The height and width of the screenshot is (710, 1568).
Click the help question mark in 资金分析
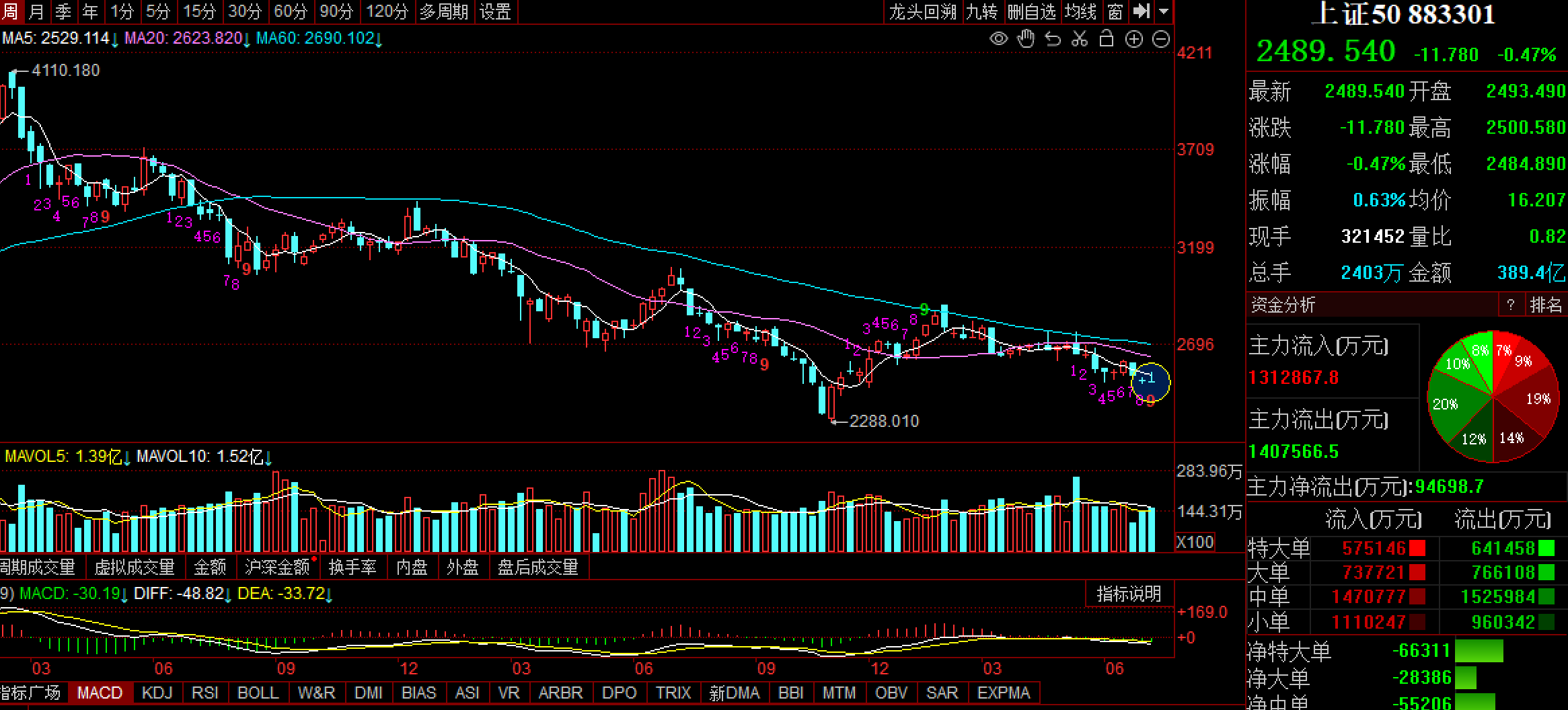click(x=1511, y=305)
